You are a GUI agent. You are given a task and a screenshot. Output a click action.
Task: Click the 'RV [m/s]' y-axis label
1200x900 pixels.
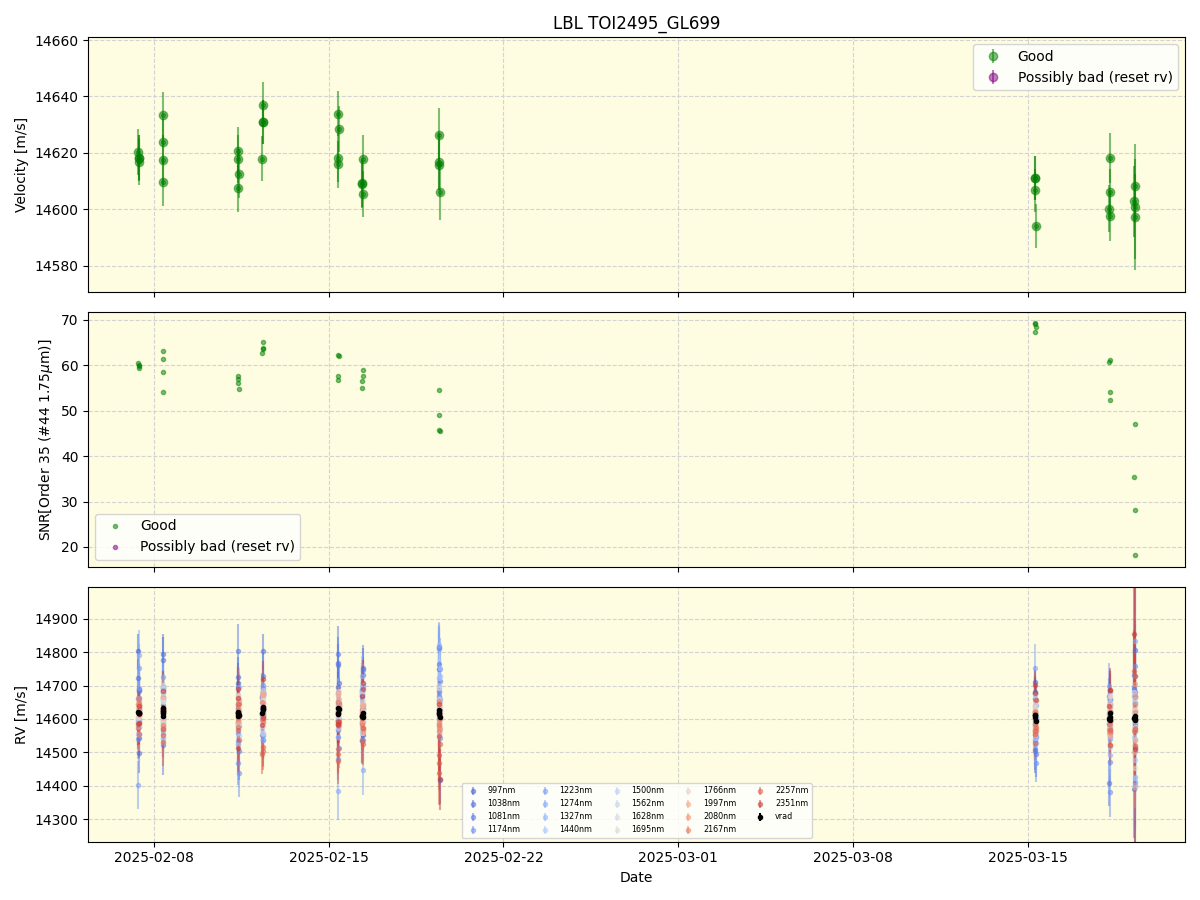[x=21, y=714]
